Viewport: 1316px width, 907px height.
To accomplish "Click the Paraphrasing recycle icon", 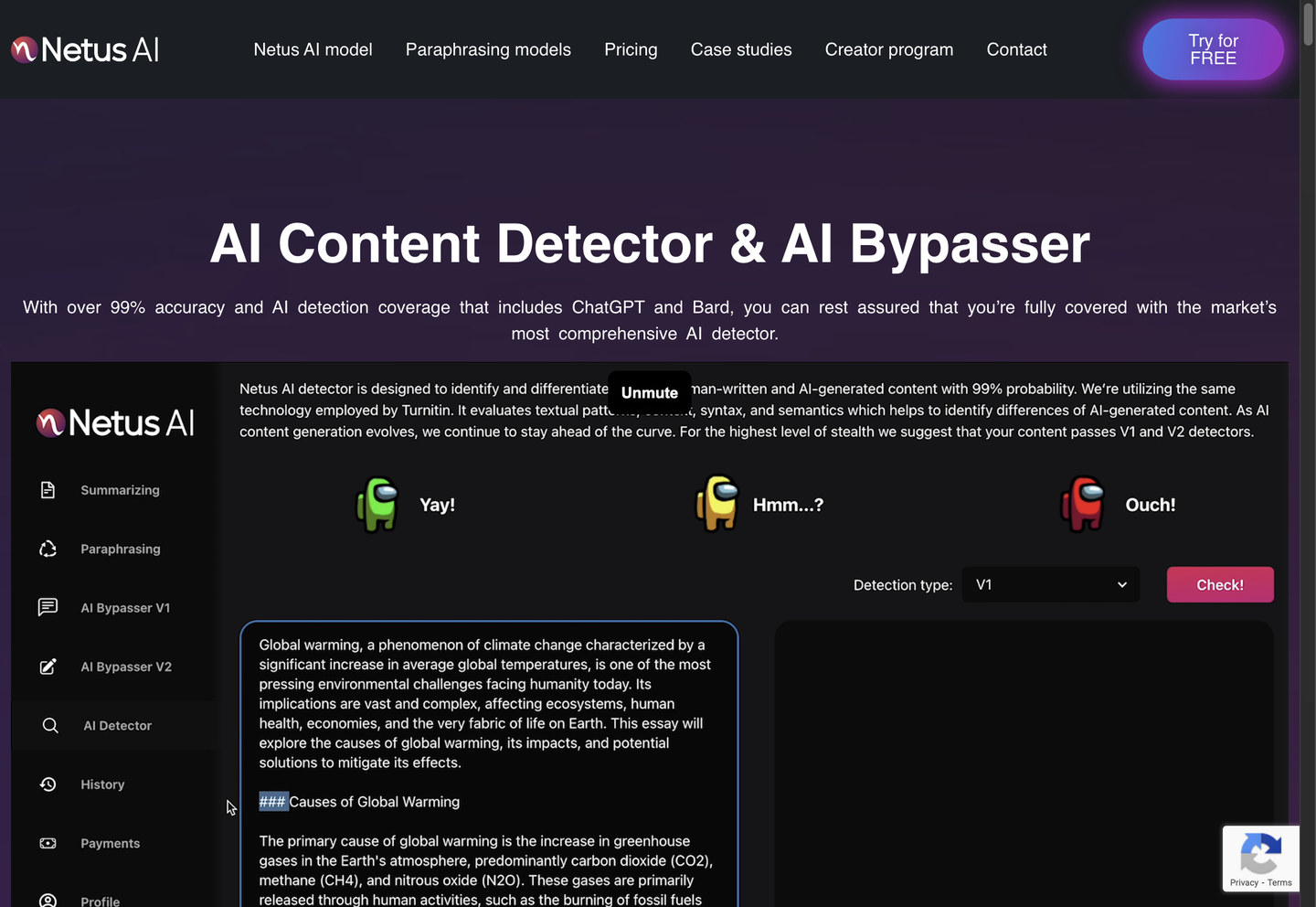I will (48, 549).
